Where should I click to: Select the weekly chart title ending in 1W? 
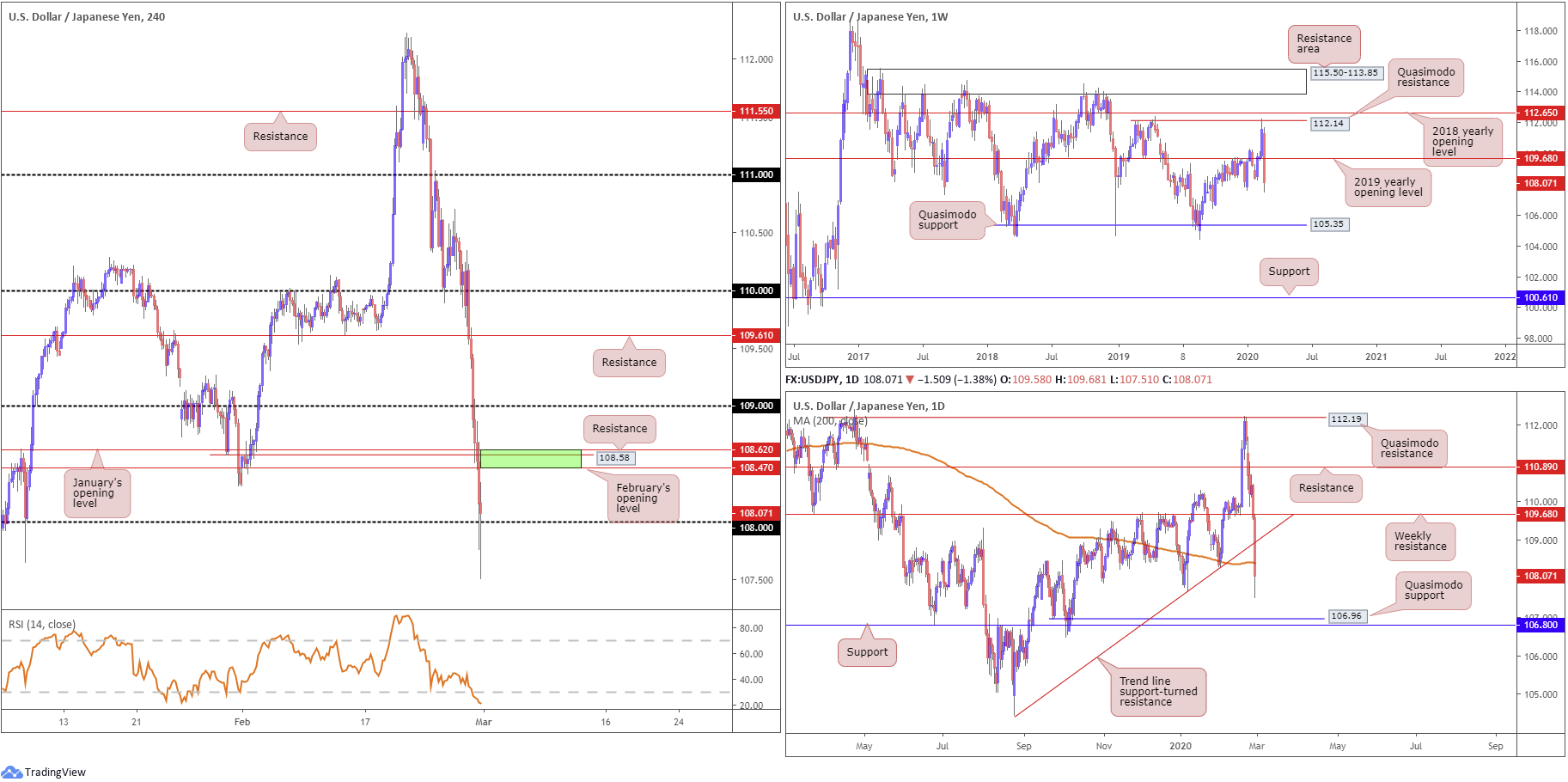(870, 16)
